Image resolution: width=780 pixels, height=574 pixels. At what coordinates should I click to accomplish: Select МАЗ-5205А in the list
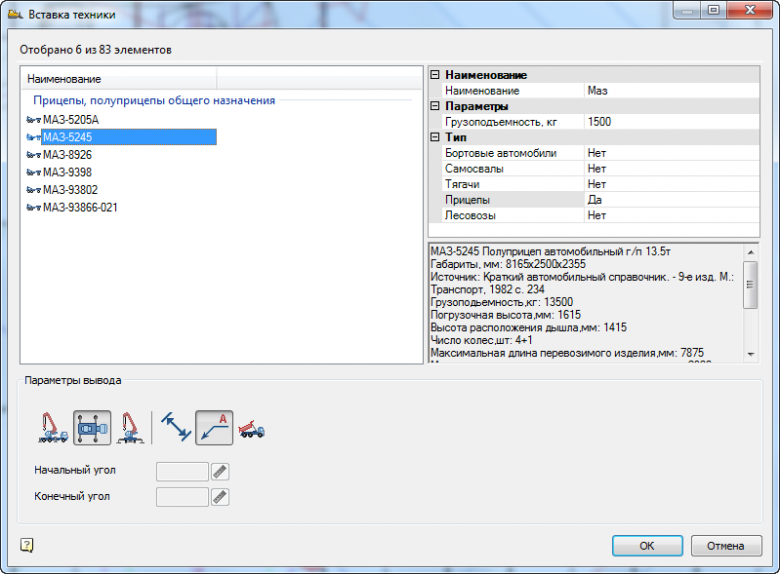[71, 120]
